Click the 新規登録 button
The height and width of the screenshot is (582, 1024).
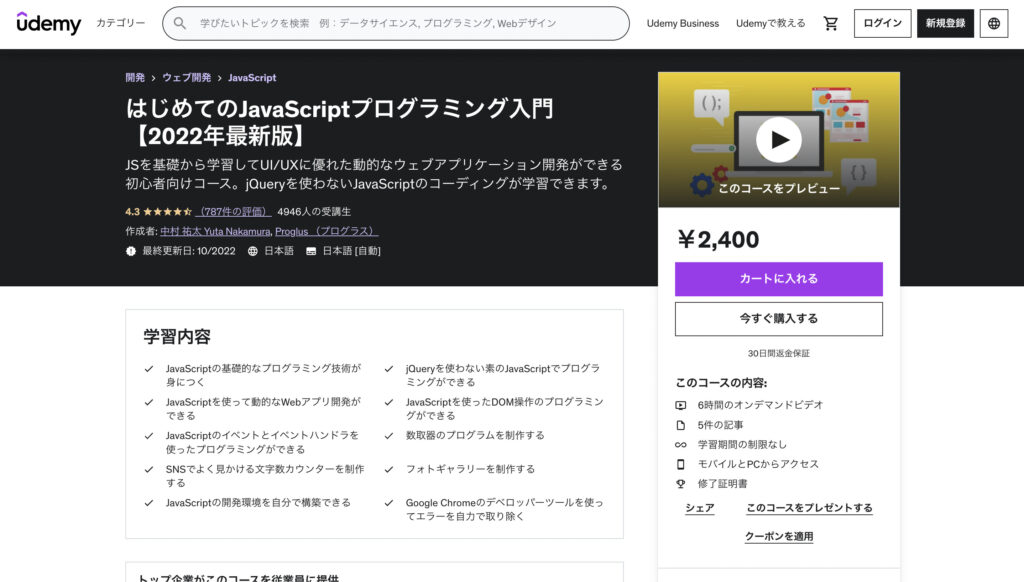945,24
